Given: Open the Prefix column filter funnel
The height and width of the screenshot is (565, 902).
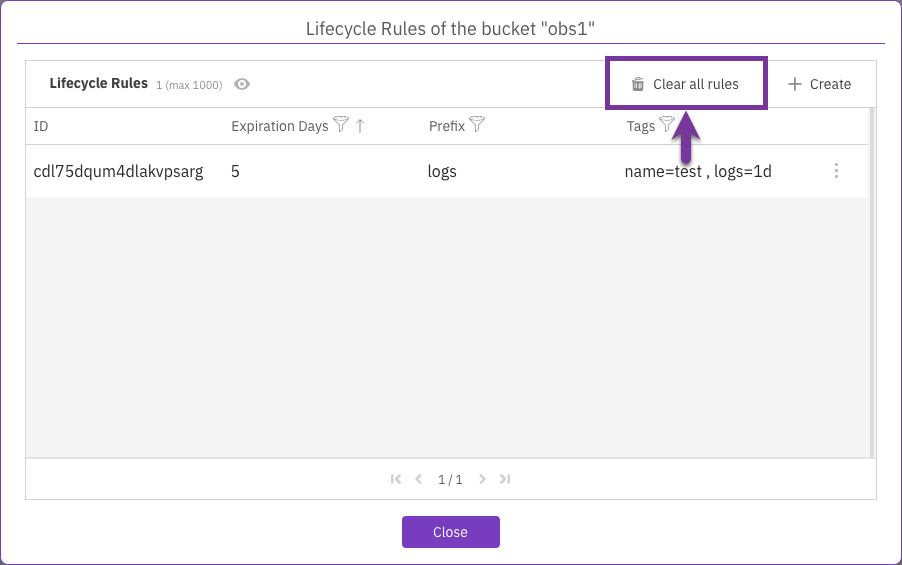Looking at the screenshot, I should pos(477,125).
